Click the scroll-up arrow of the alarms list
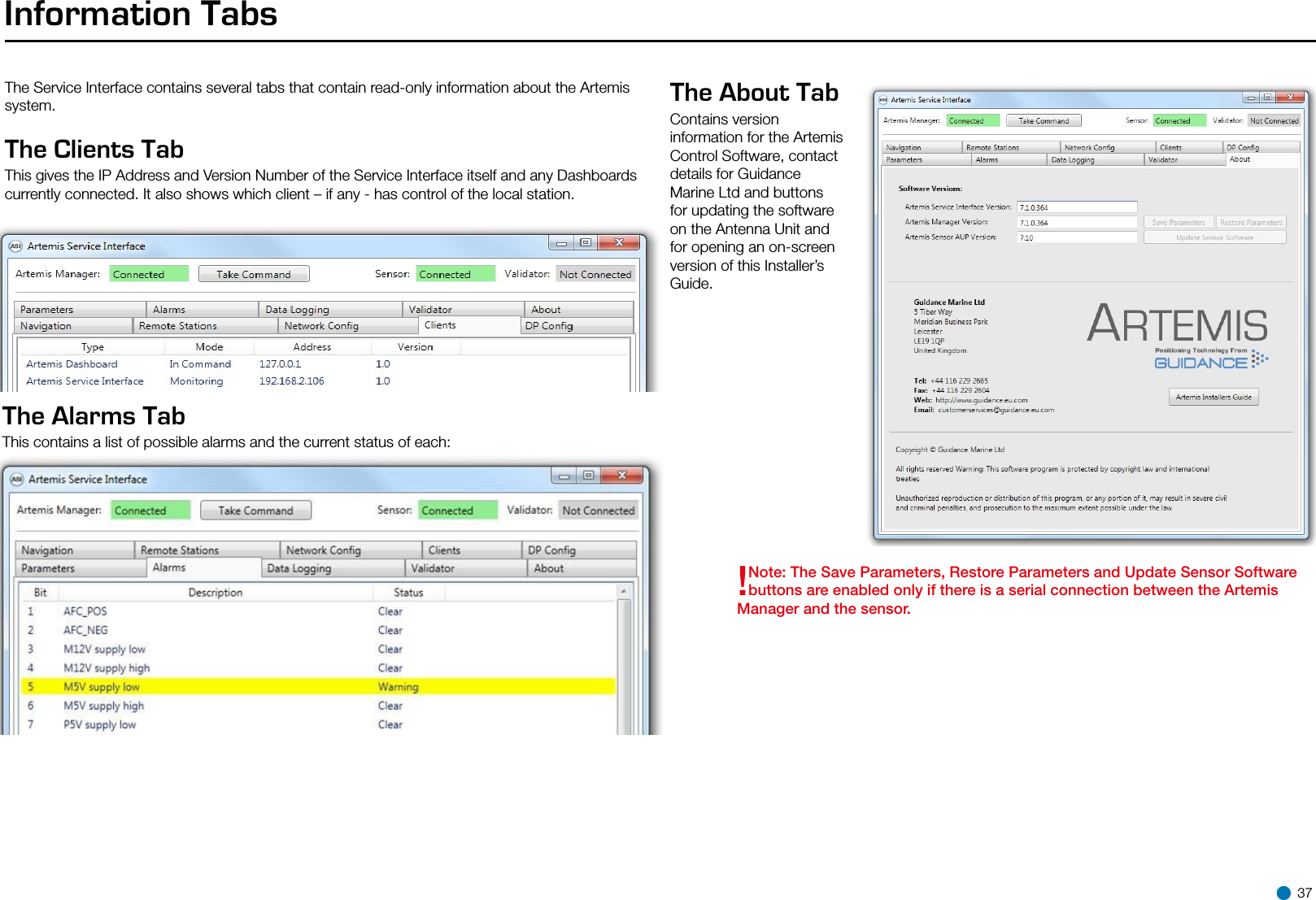Image resolution: width=1316 pixels, height=900 pixels. coord(624,592)
